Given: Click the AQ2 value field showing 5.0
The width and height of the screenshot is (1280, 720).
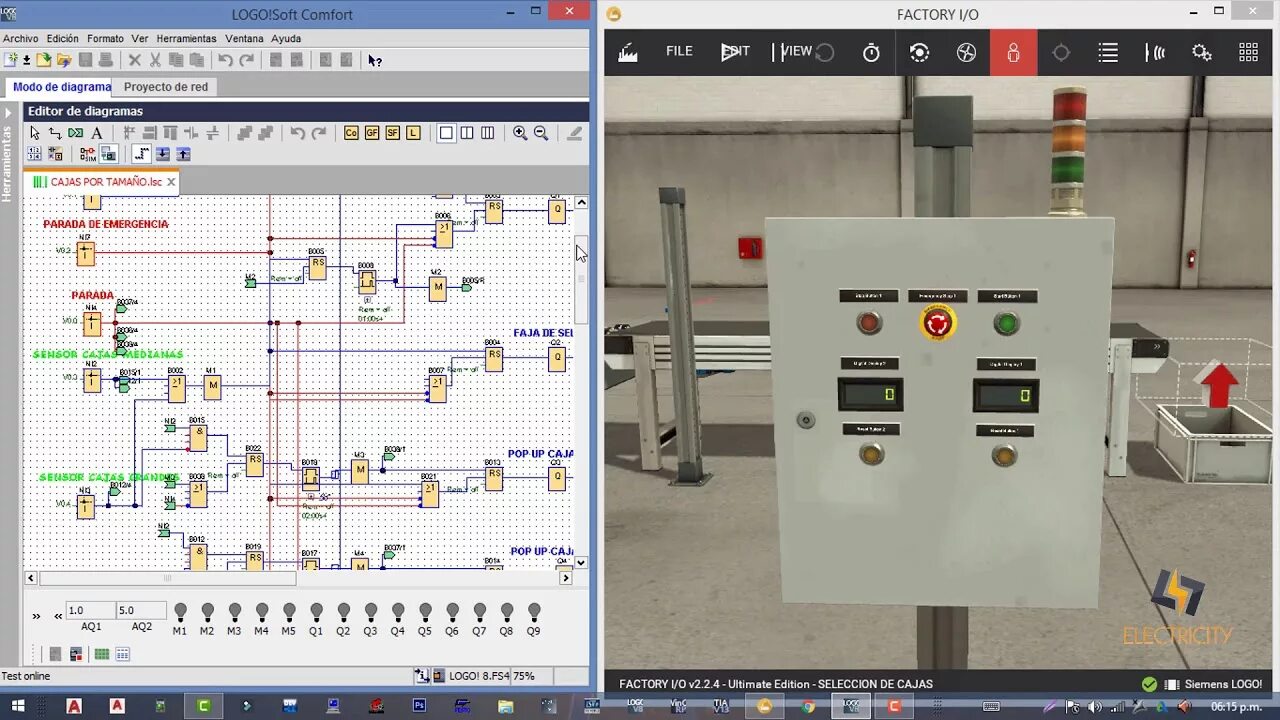Looking at the screenshot, I should [141, 610].
